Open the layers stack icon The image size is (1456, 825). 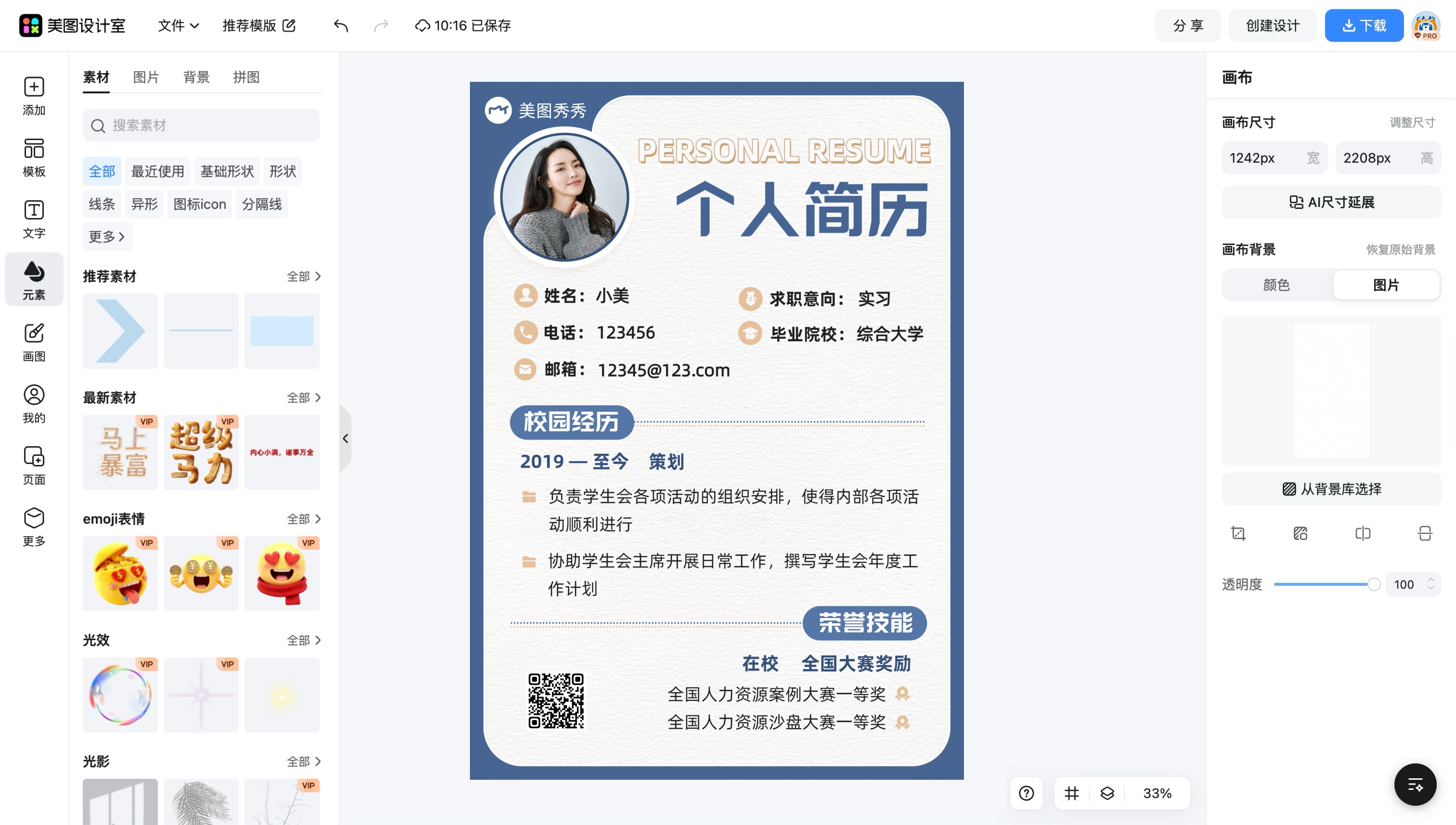pyautogui.click(x=1107, y=793)
